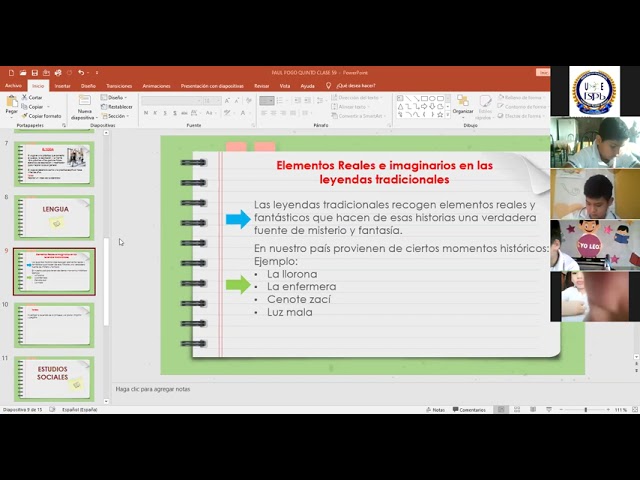Open the Transiciones ribbon tab
The width and height of the screenshot is (640, 480).
(118, 86)
